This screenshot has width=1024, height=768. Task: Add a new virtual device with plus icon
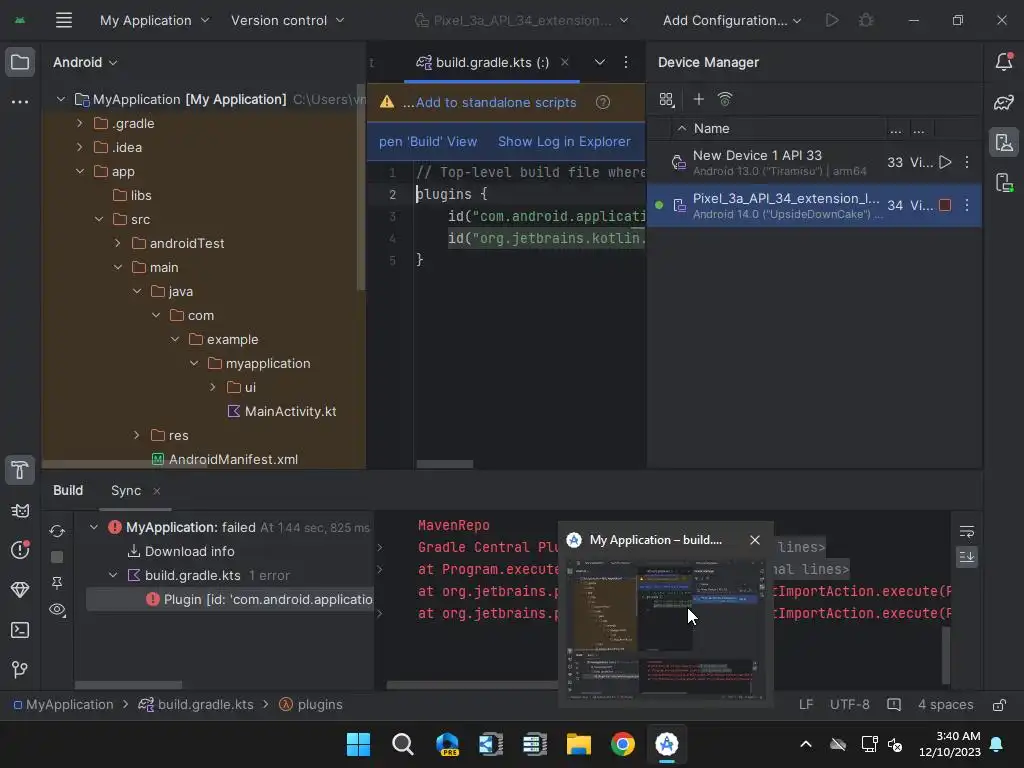[698, 99]
